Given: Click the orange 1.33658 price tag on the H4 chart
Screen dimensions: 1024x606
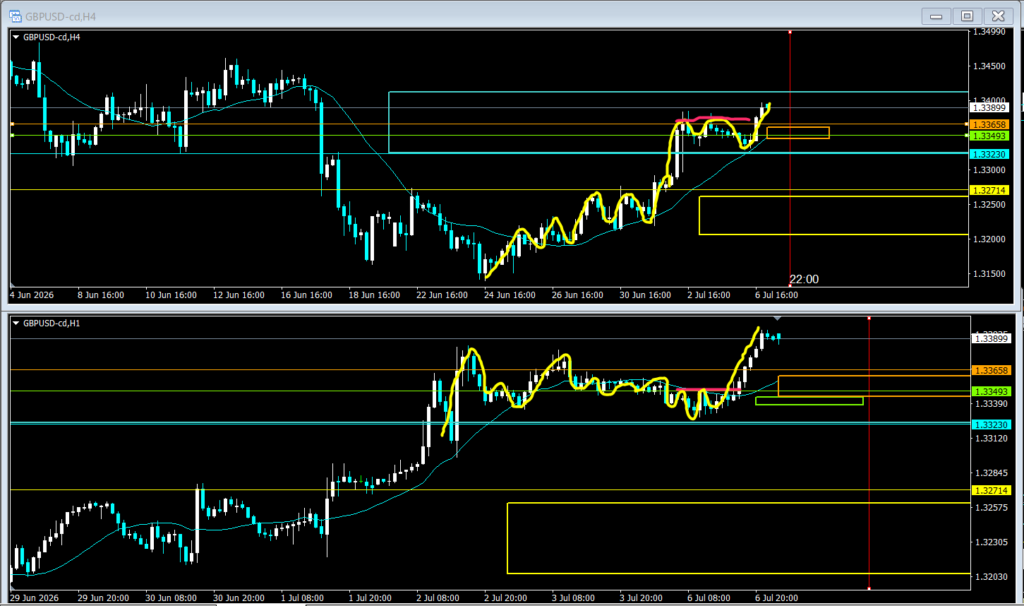Looking at the screenshot, I should 989,124.
